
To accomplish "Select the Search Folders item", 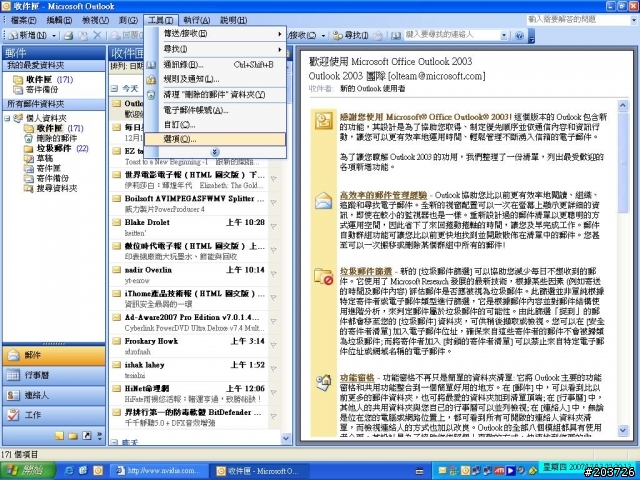I will tap(51, 188).
